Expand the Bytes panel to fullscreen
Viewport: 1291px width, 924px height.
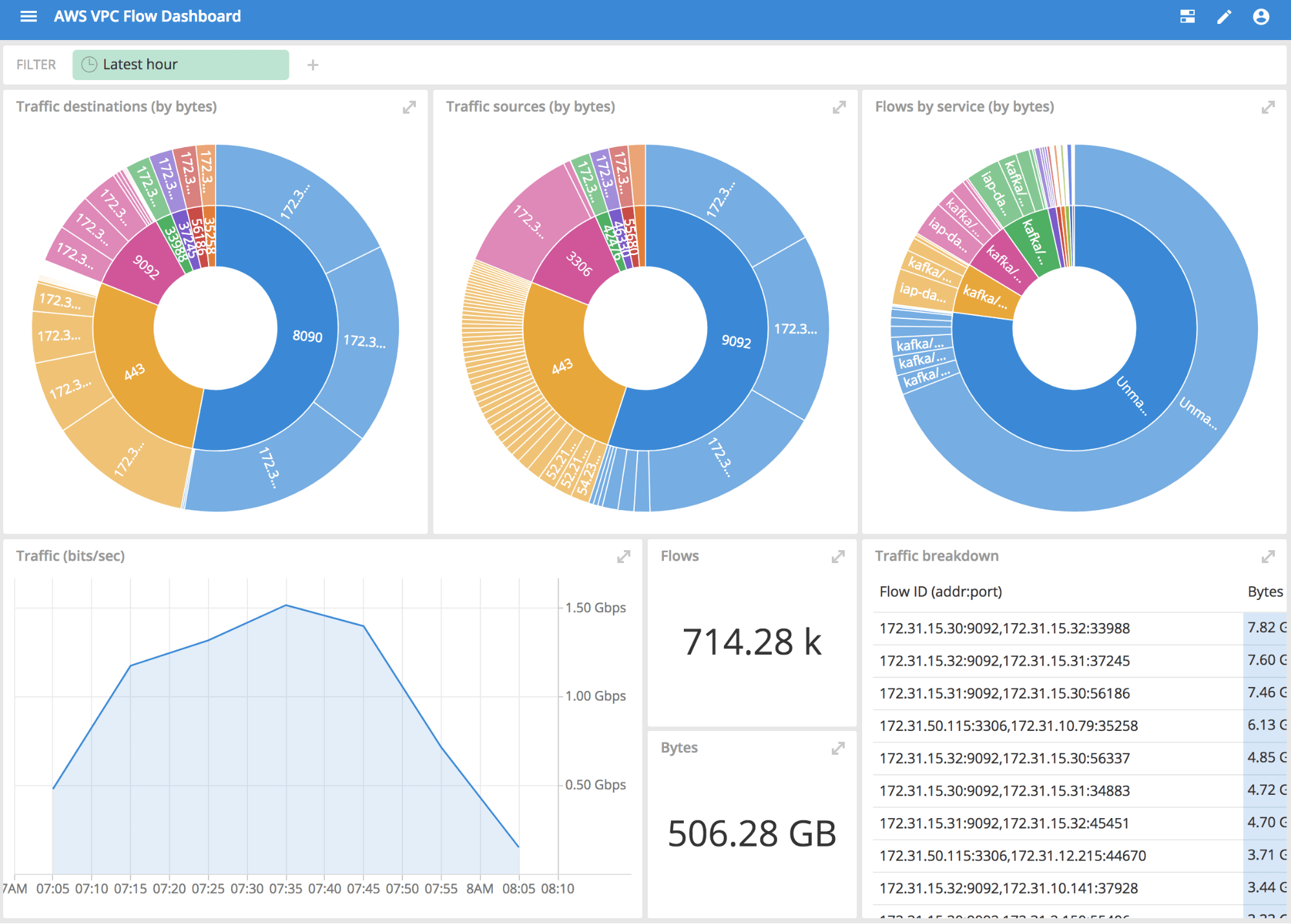(x=838, y=747)
